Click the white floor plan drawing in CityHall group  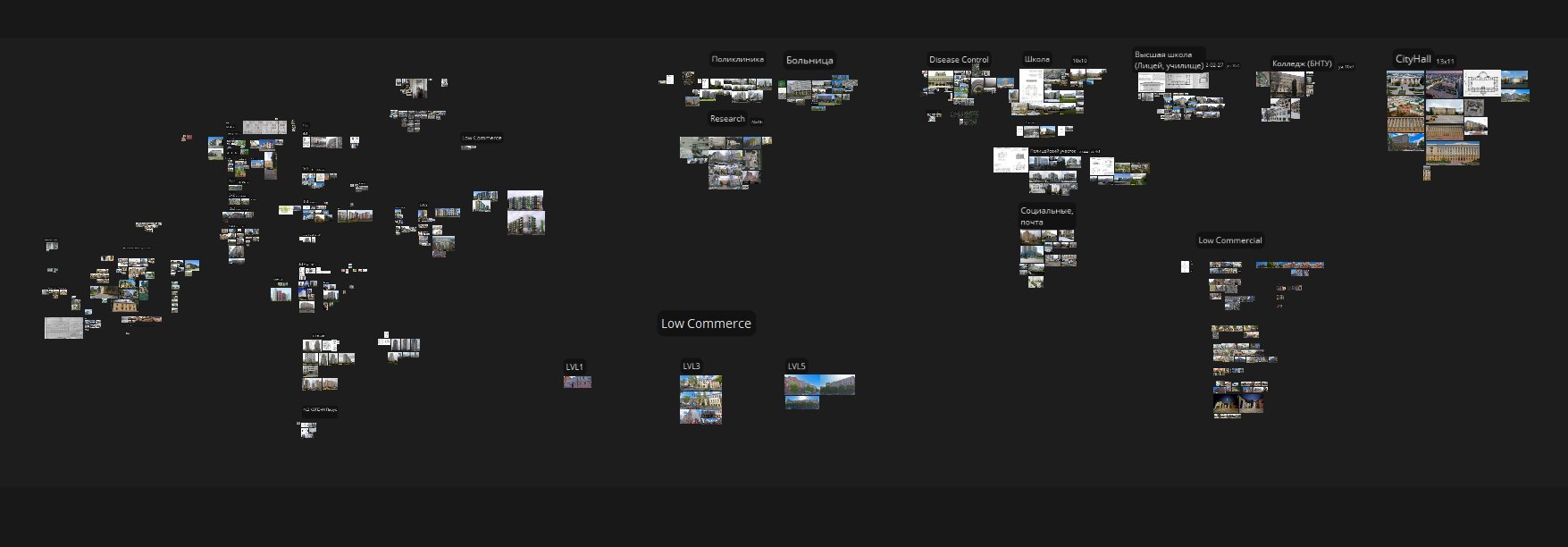tap(1481, 84)
